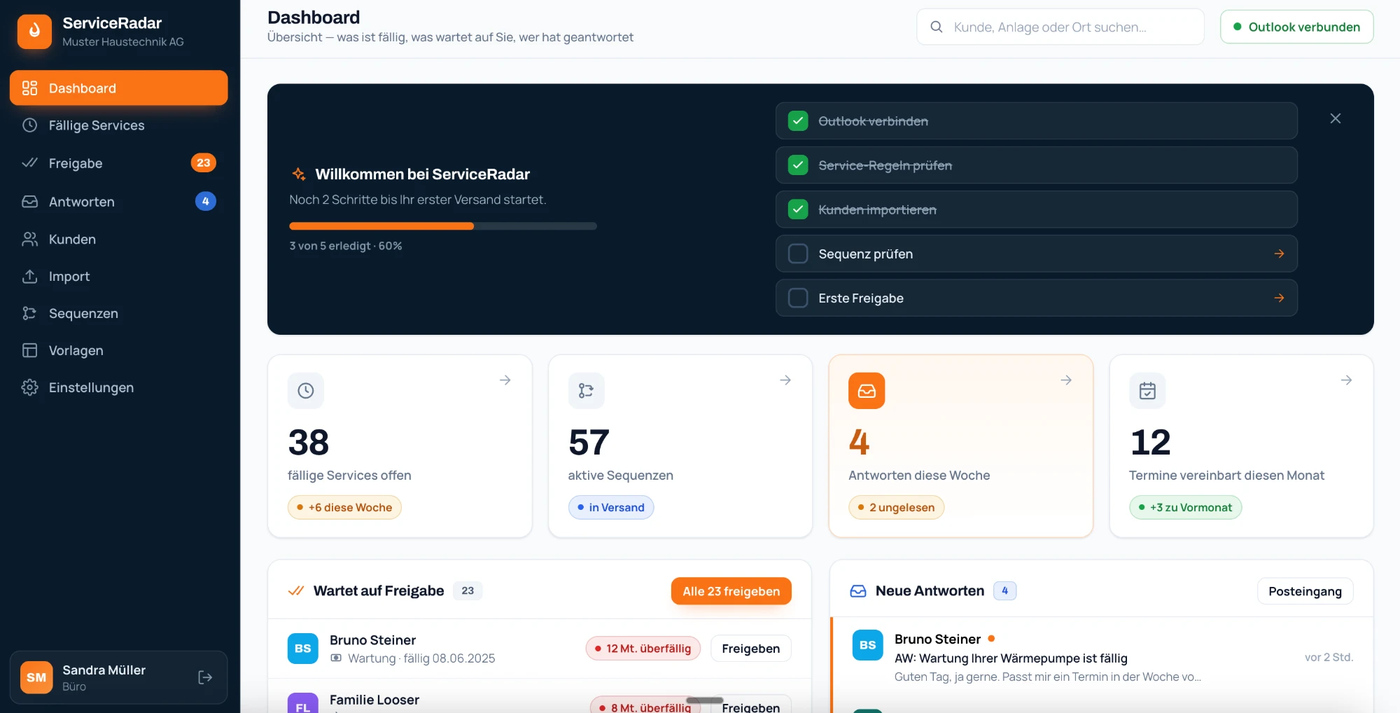
Task: Open Erste Freigabe step via its arrow
Action: 1279,298
